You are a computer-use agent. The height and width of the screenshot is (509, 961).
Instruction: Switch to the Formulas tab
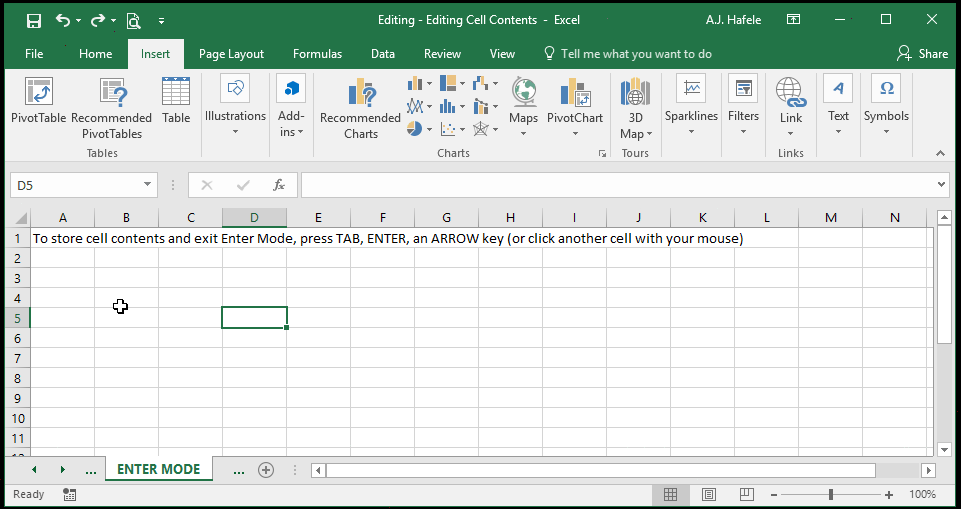click(x=317, y=54)
